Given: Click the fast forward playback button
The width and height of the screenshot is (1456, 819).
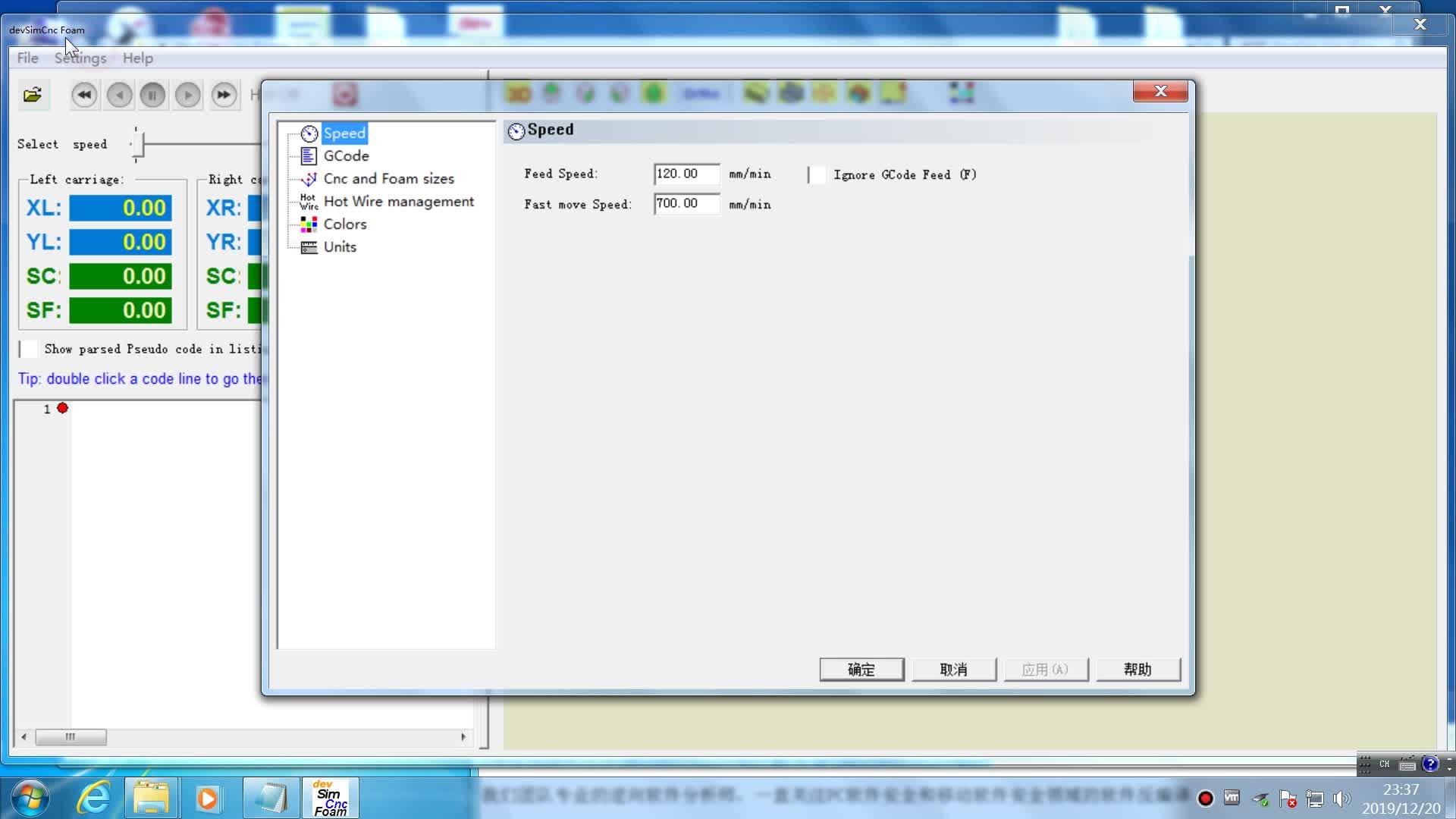Looking at the screenshot, I should click(223, 95).
